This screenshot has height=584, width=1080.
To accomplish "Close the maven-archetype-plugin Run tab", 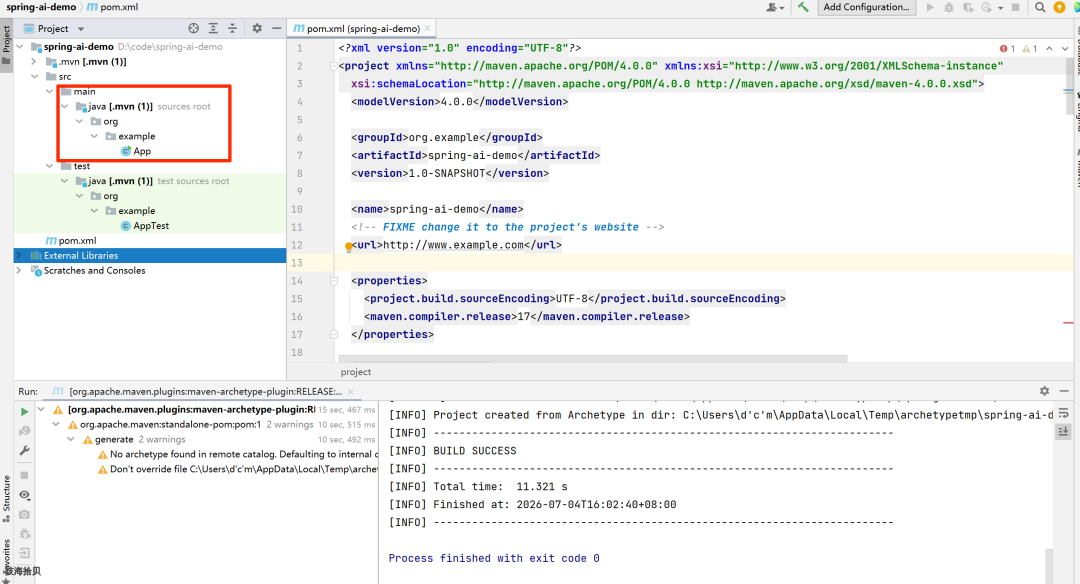I will 351,391.
